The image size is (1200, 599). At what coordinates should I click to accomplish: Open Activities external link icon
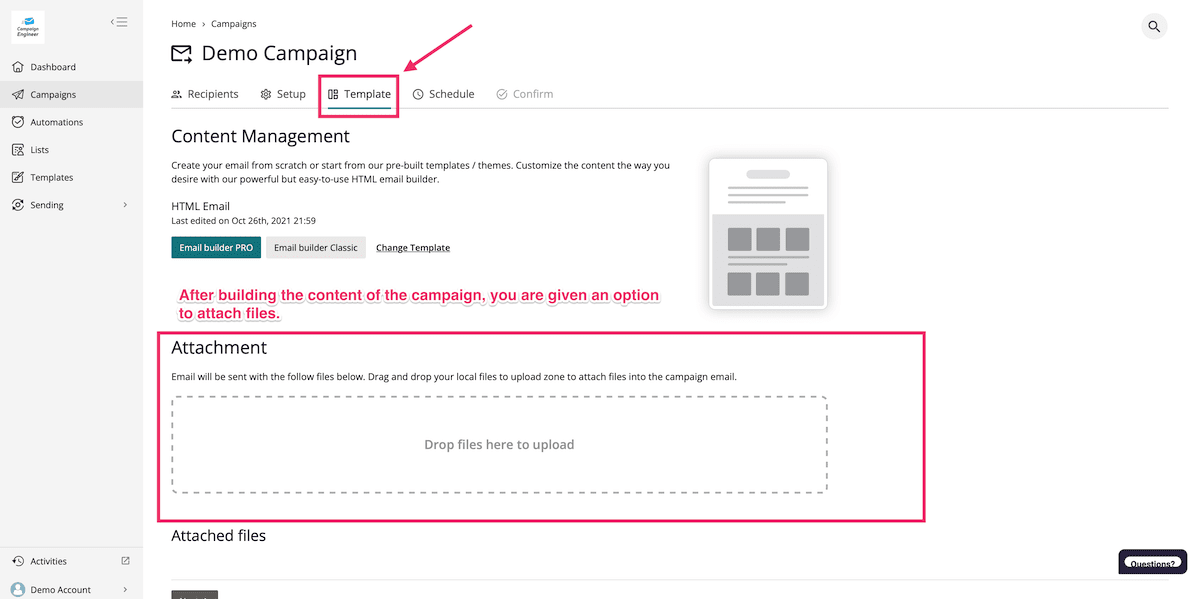125,561
